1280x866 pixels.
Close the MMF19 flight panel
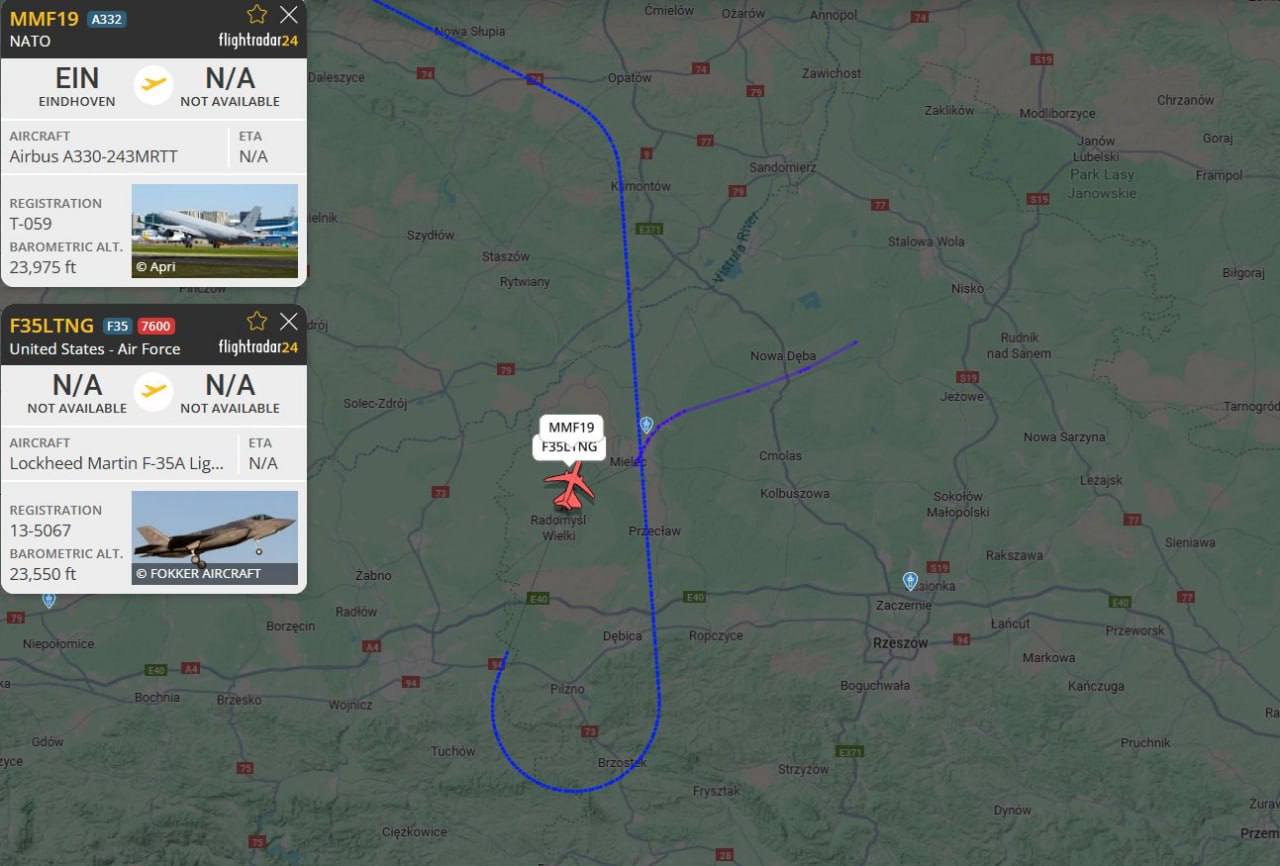point(289,14)
